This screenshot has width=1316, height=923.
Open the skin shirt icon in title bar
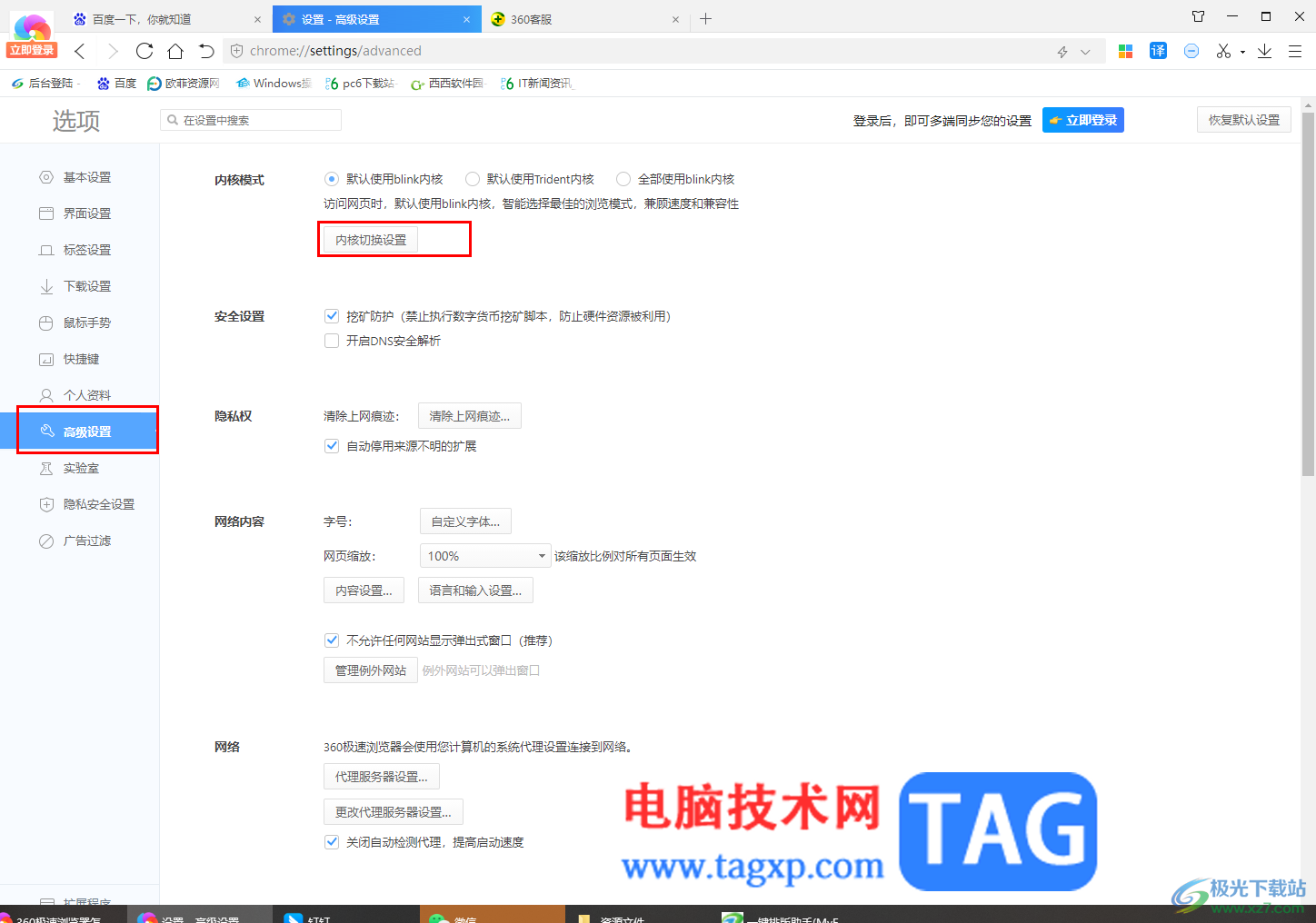[1198, 16]
